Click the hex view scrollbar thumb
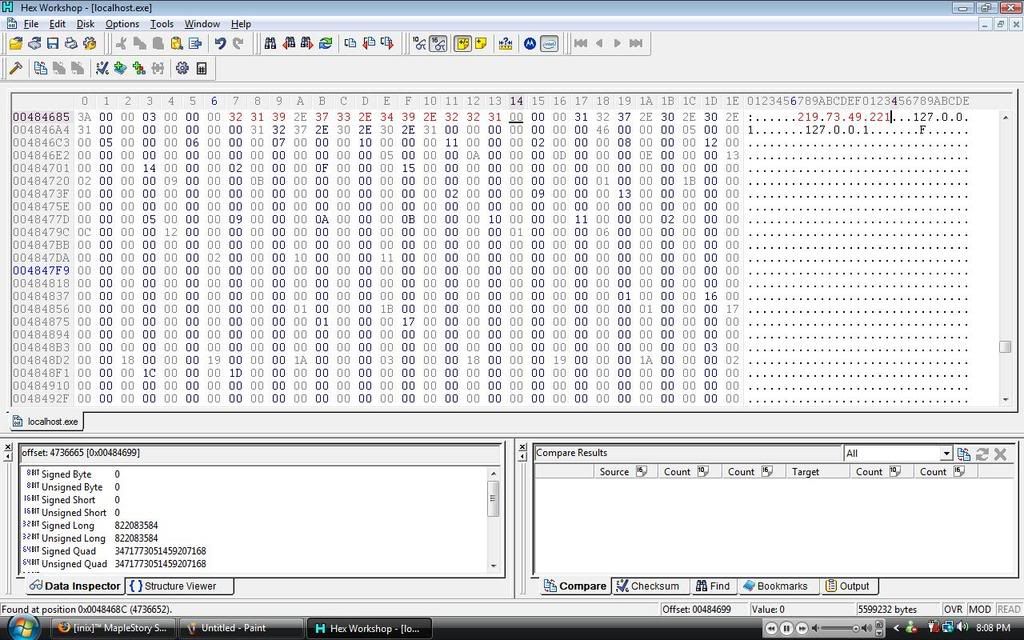This screenshot has height=640, width=1024. point(1005,347)
